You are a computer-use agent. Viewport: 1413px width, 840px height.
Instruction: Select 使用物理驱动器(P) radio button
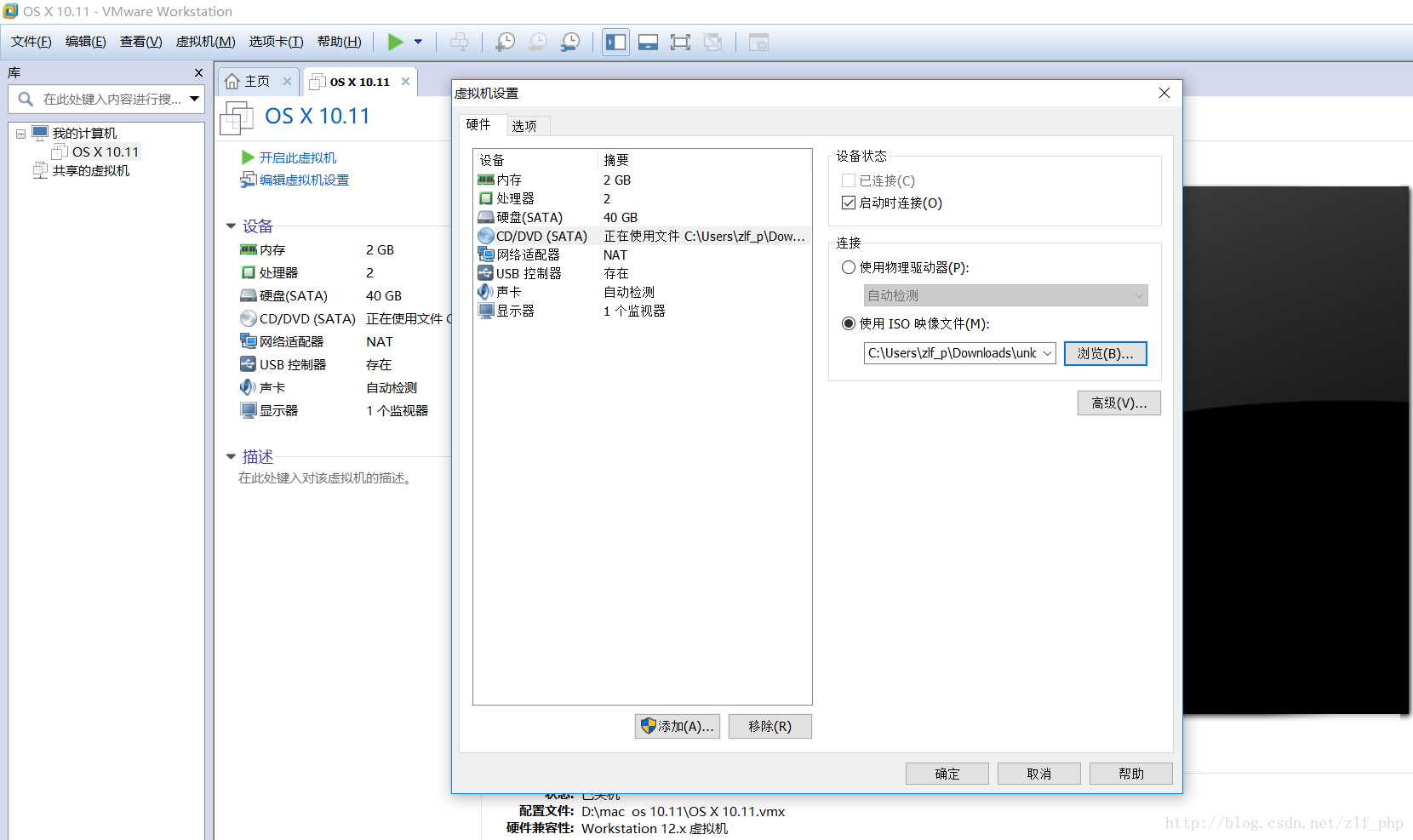pyautogui.click(x=849, y=267)
